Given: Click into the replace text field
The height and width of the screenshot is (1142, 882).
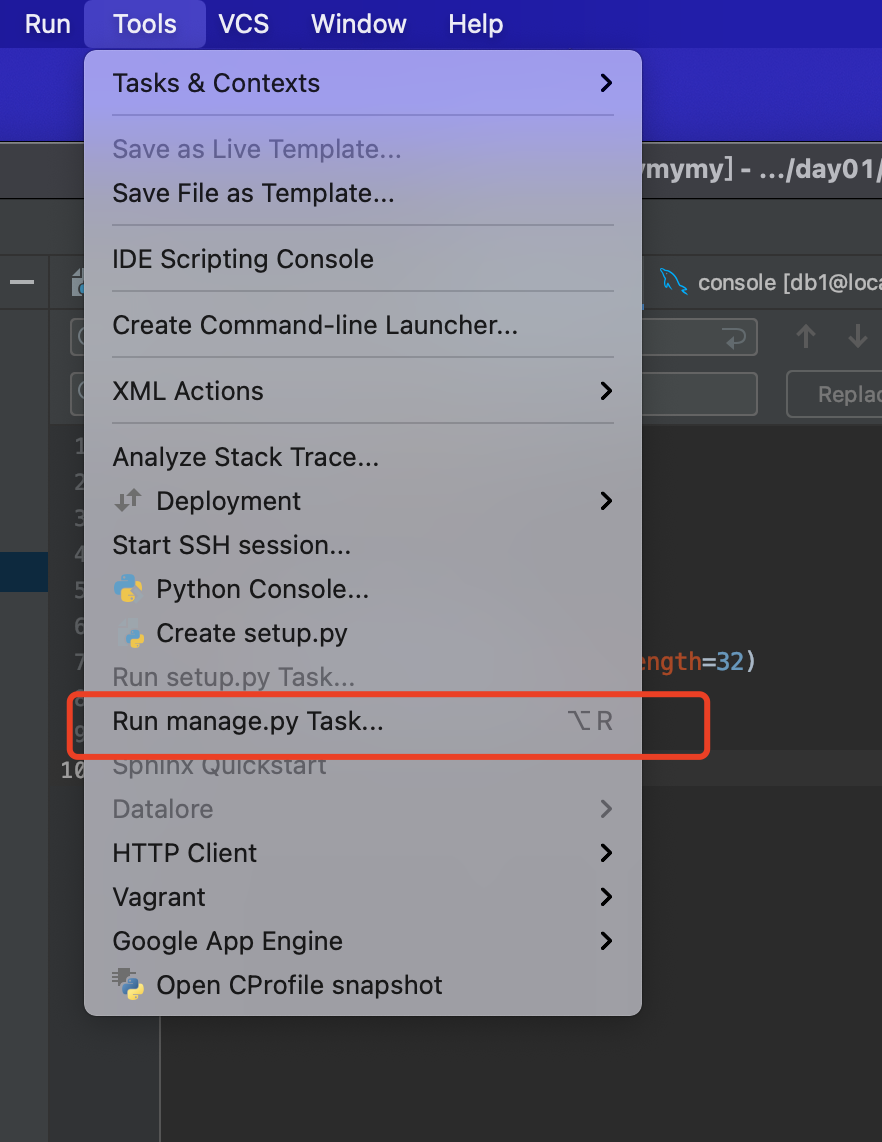Looking at the screenshot, I should coord(700,394).
